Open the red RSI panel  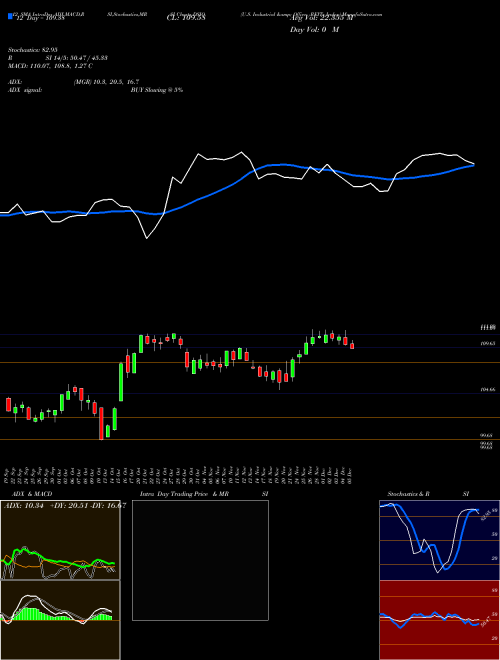[439, 620]
